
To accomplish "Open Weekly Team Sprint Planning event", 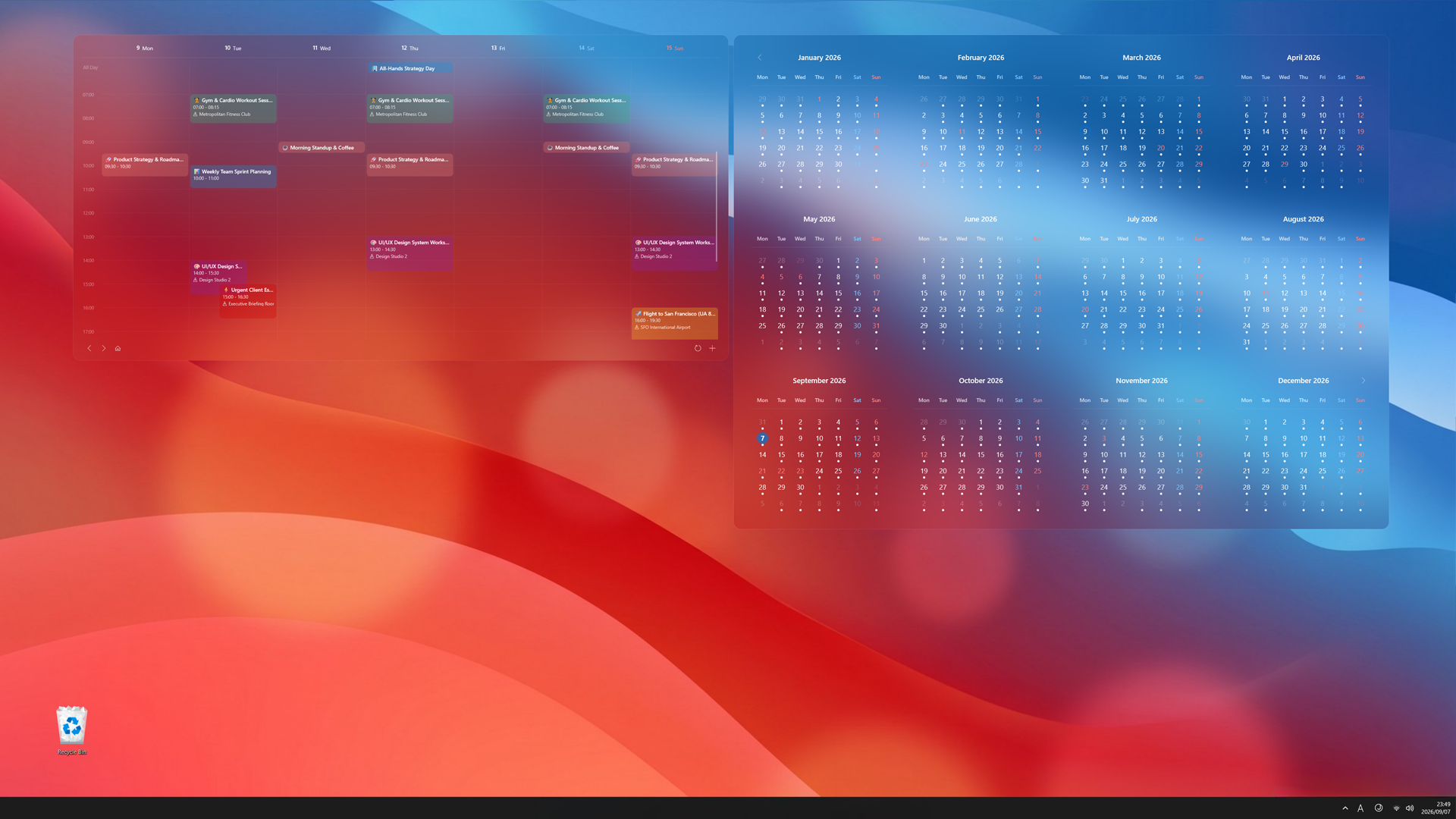I will (234, 177).
